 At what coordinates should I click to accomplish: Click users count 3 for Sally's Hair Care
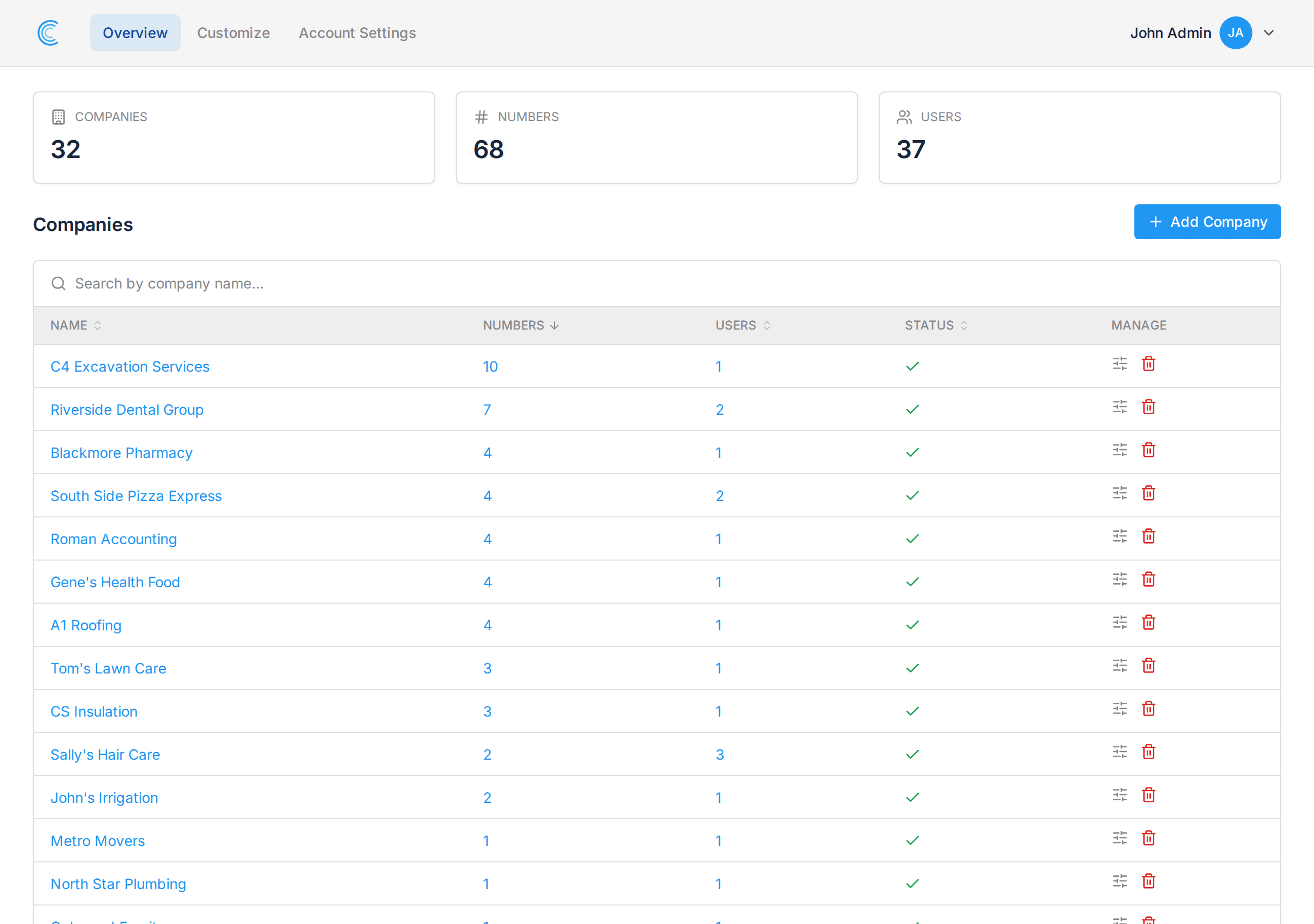(x=720, y=755)
